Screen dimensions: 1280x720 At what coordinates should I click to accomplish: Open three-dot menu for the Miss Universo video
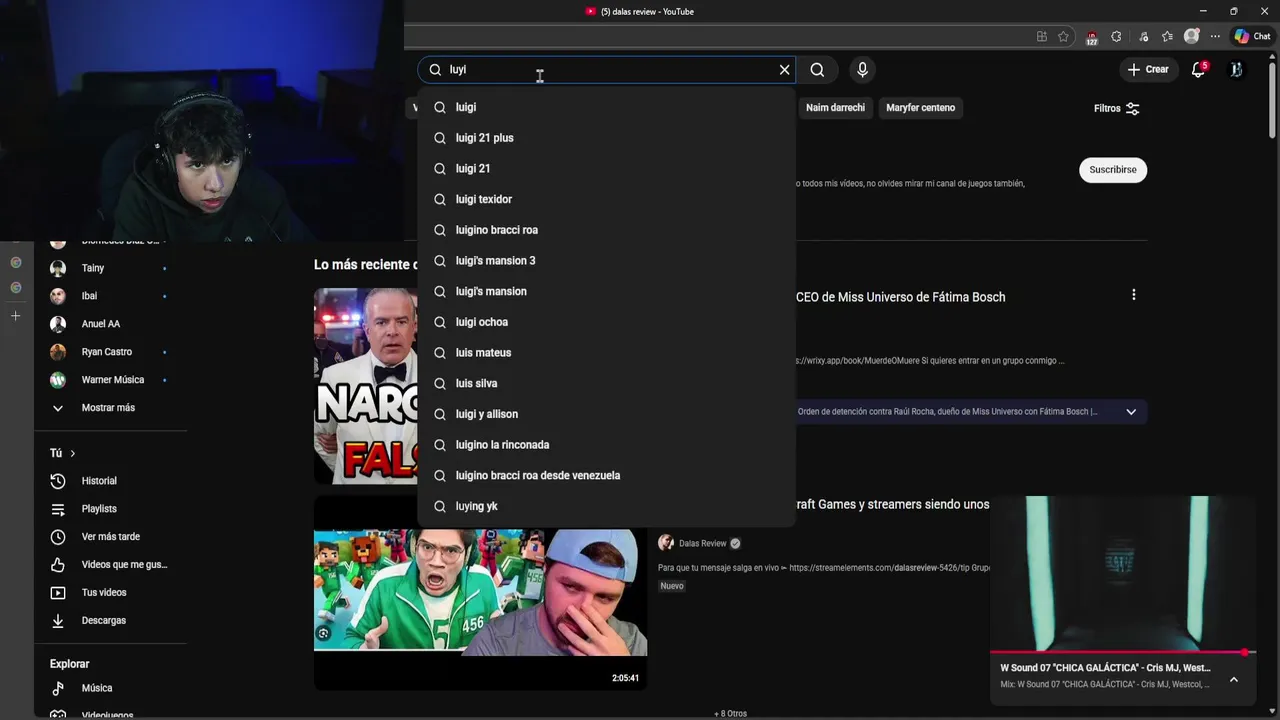(x=1133, y=295)
